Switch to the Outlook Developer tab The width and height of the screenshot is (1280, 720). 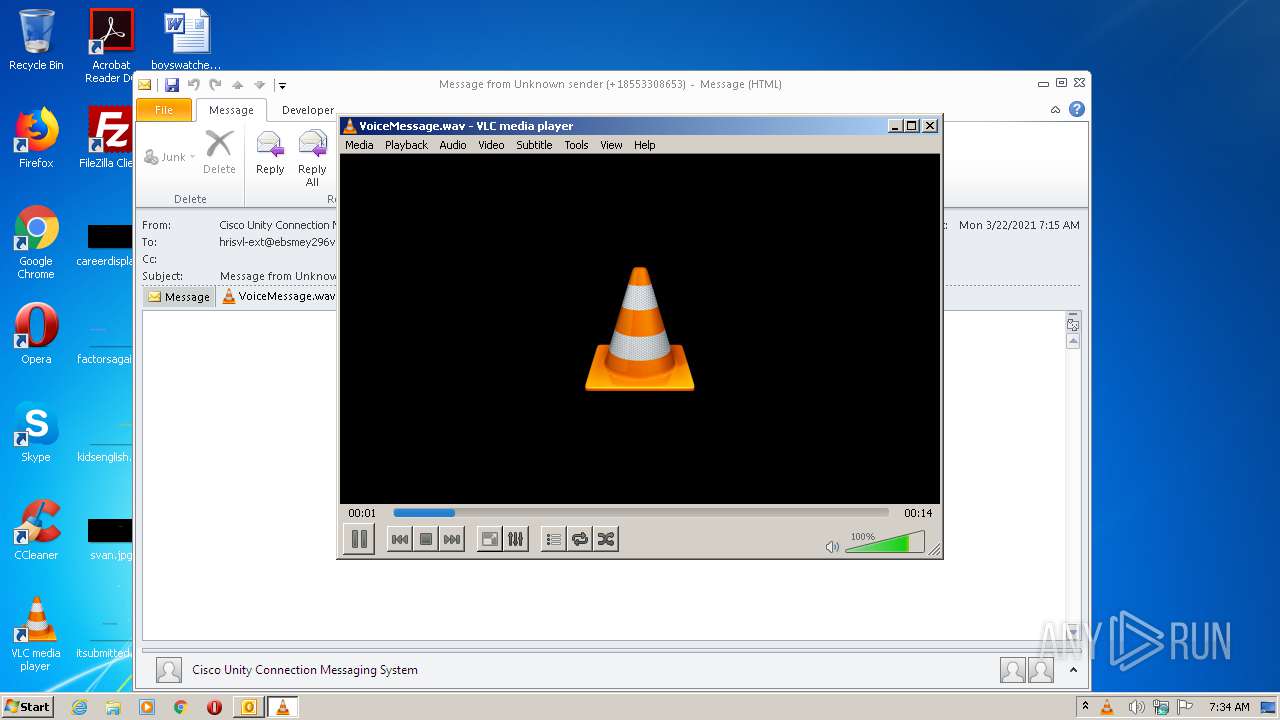(x=307, y=110)
